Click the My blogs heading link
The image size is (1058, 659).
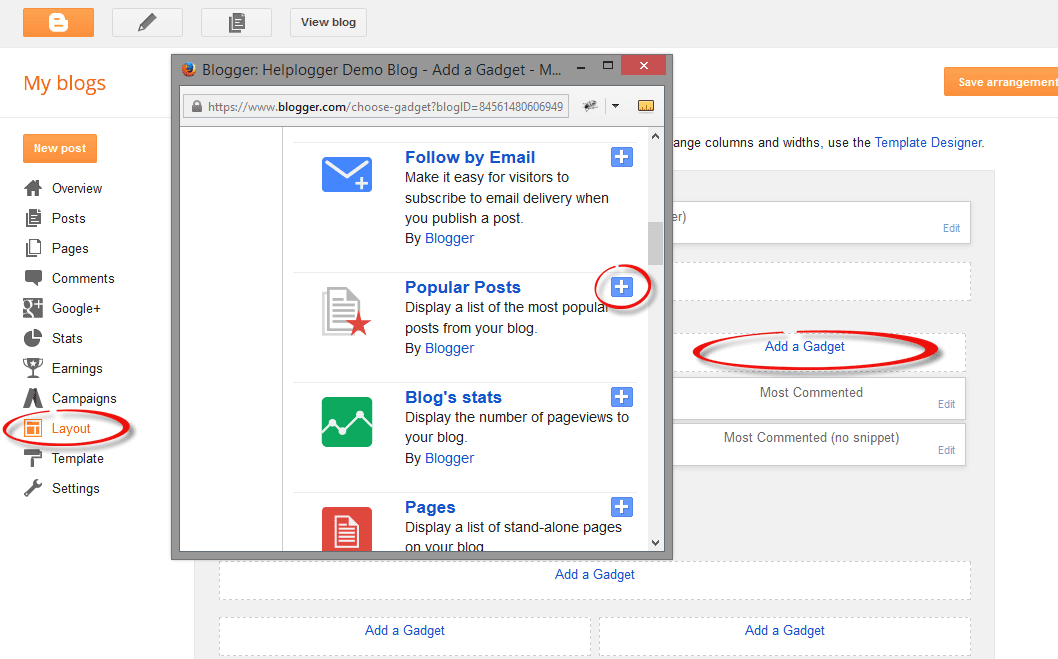click(x=65, y=83)
